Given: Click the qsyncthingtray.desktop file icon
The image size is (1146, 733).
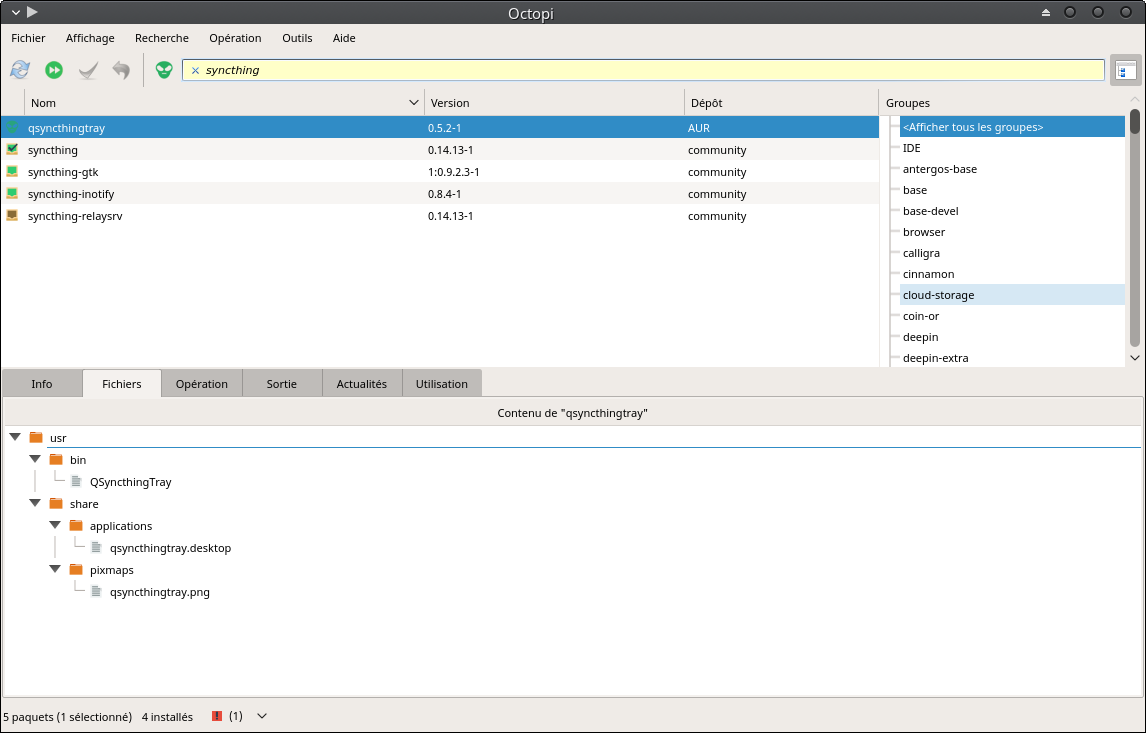Looking at the screenshot, I should click(x=96, y=547).
